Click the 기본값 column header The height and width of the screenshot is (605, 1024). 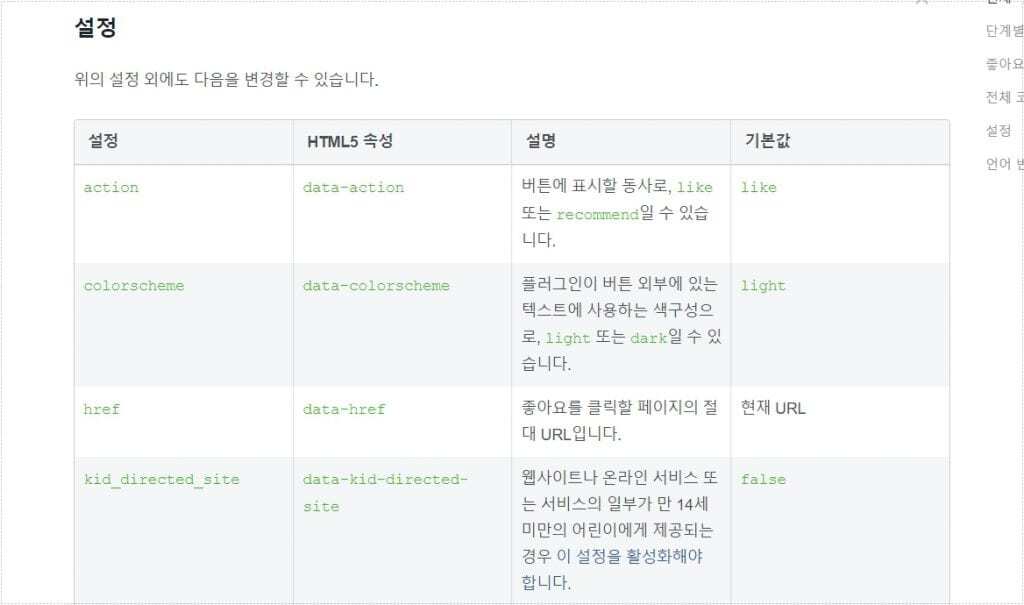coord(767,141)
